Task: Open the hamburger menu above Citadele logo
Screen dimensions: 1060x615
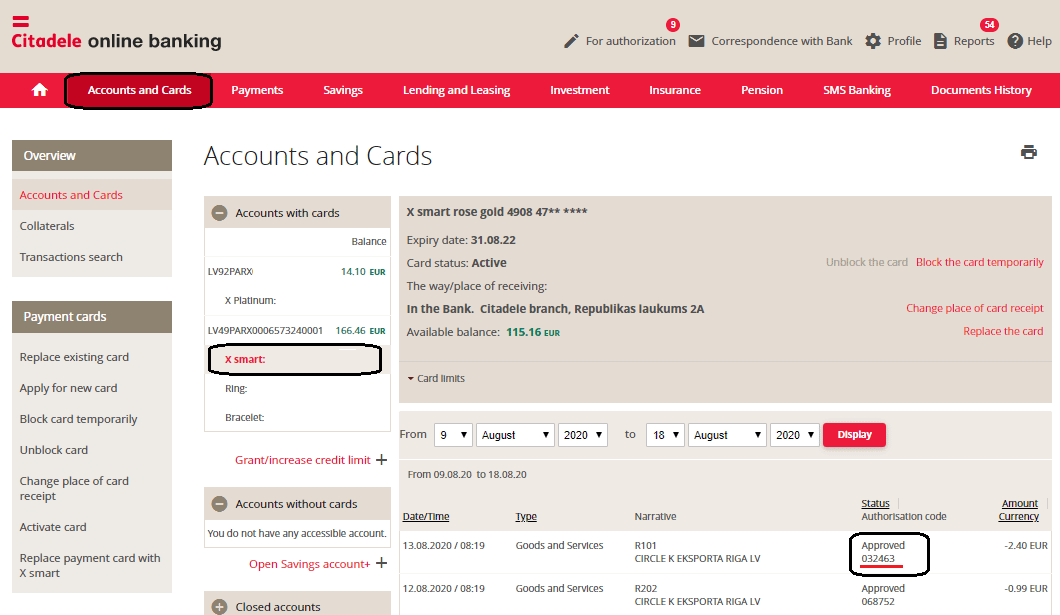Action: click(21, 22)
